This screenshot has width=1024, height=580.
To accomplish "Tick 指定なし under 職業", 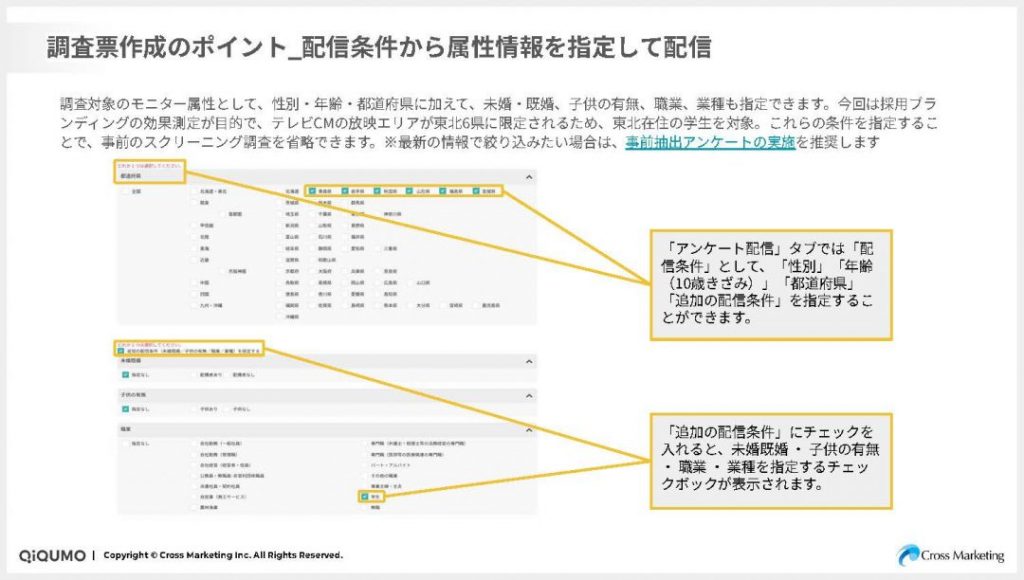I will 125,443.
